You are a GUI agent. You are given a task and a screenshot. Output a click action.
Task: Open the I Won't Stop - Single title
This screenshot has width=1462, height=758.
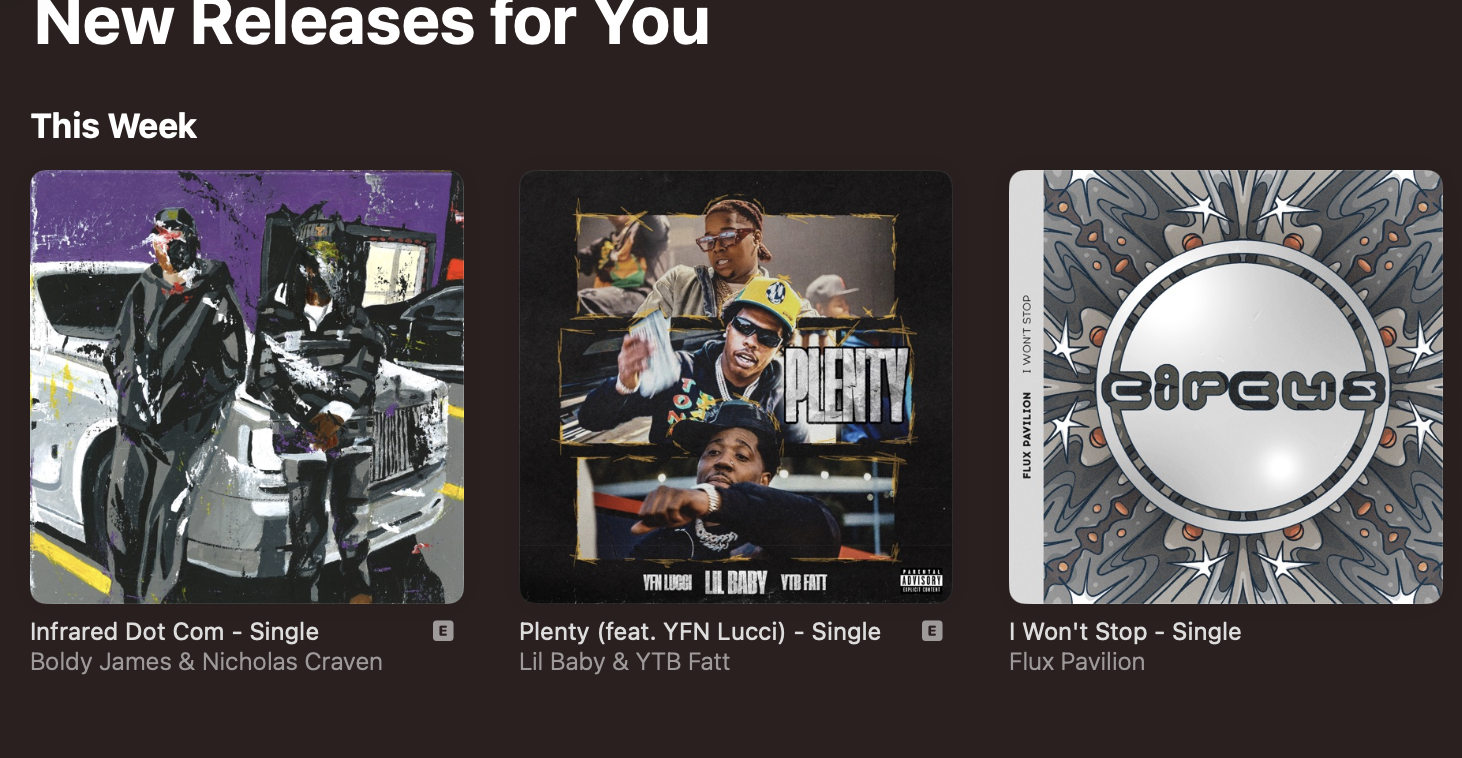click(x=1126, y=632)
